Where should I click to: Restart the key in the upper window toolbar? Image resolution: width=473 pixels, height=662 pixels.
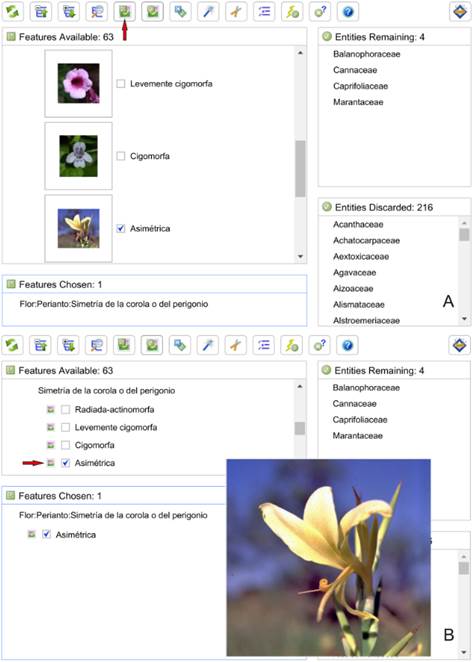(x=12, y=11)
